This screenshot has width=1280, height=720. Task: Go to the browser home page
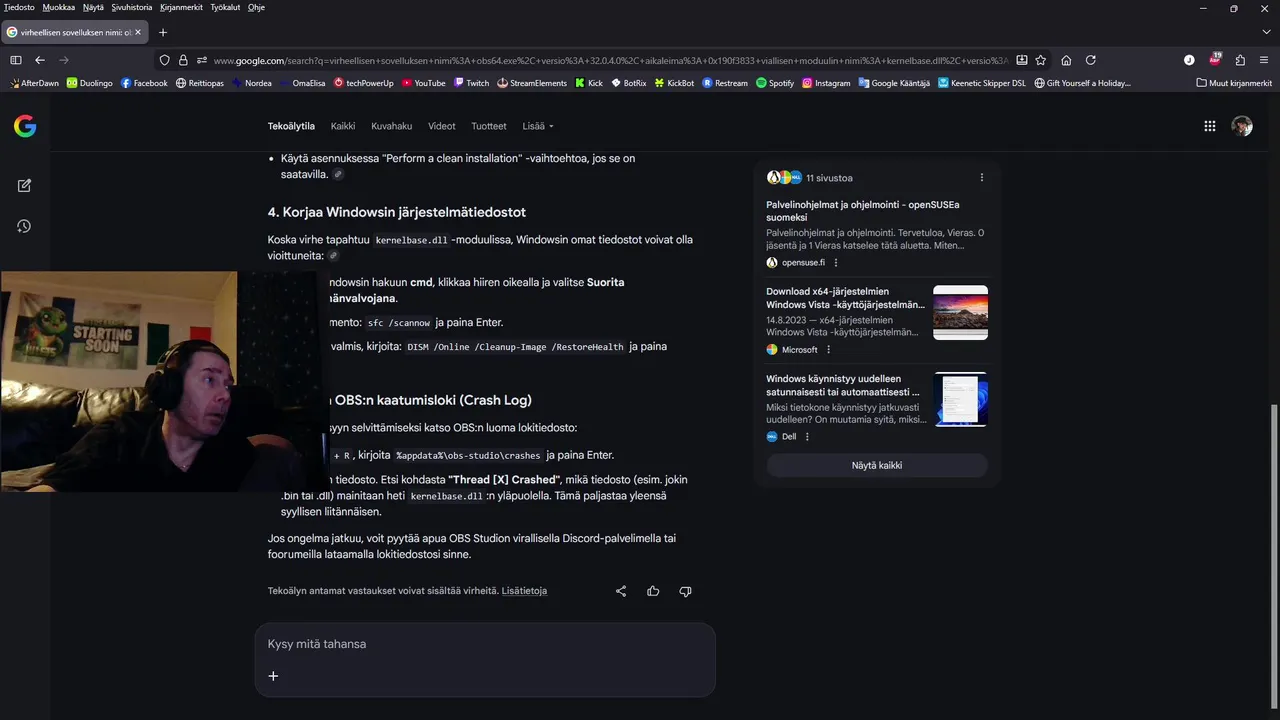(1066, 60)
